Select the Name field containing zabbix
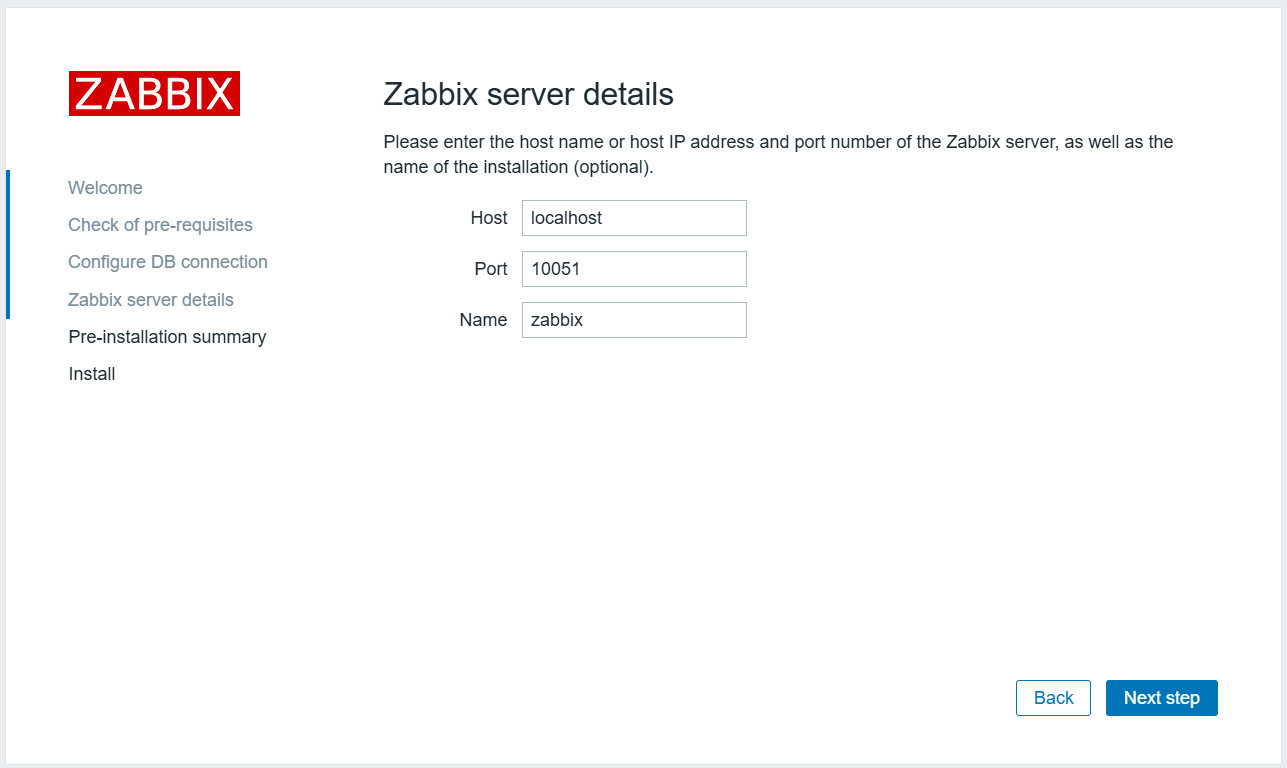Image resolution: width=1287 pixels, height=768 pixels. pos(634,320)
